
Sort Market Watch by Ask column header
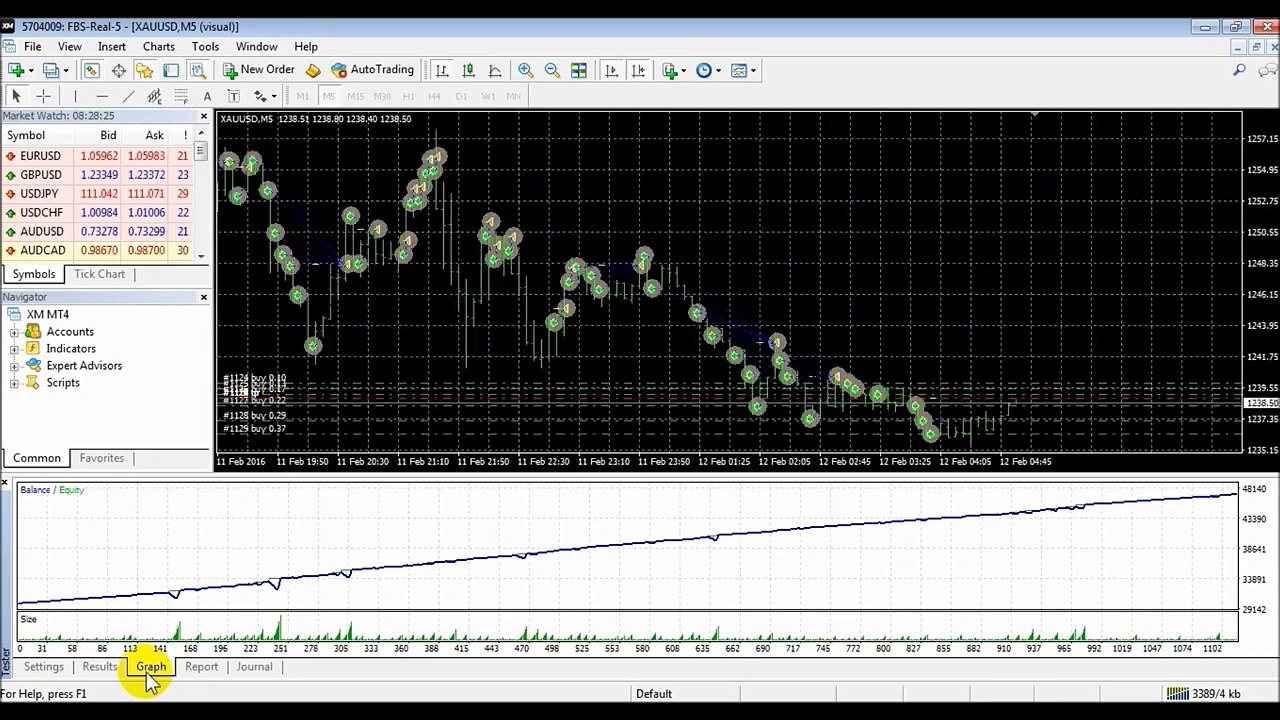coord(154,135)
